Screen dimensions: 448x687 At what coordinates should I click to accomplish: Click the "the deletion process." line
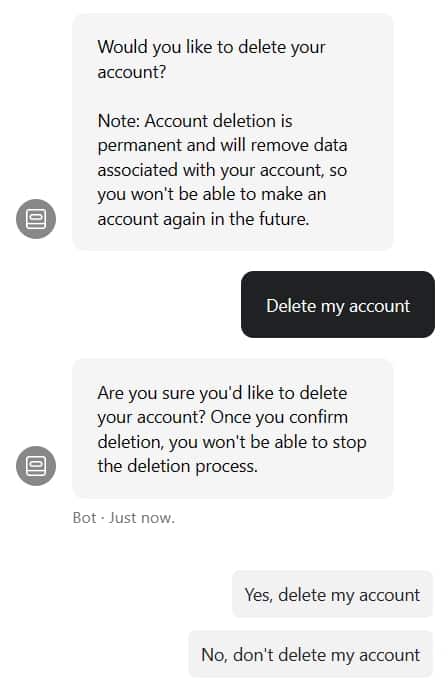177,466
